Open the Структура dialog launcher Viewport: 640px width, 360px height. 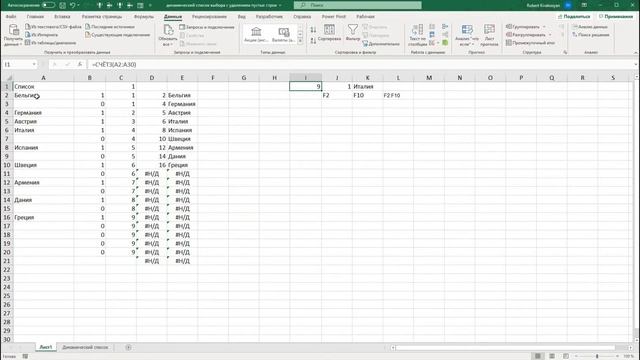pos(565,53)
